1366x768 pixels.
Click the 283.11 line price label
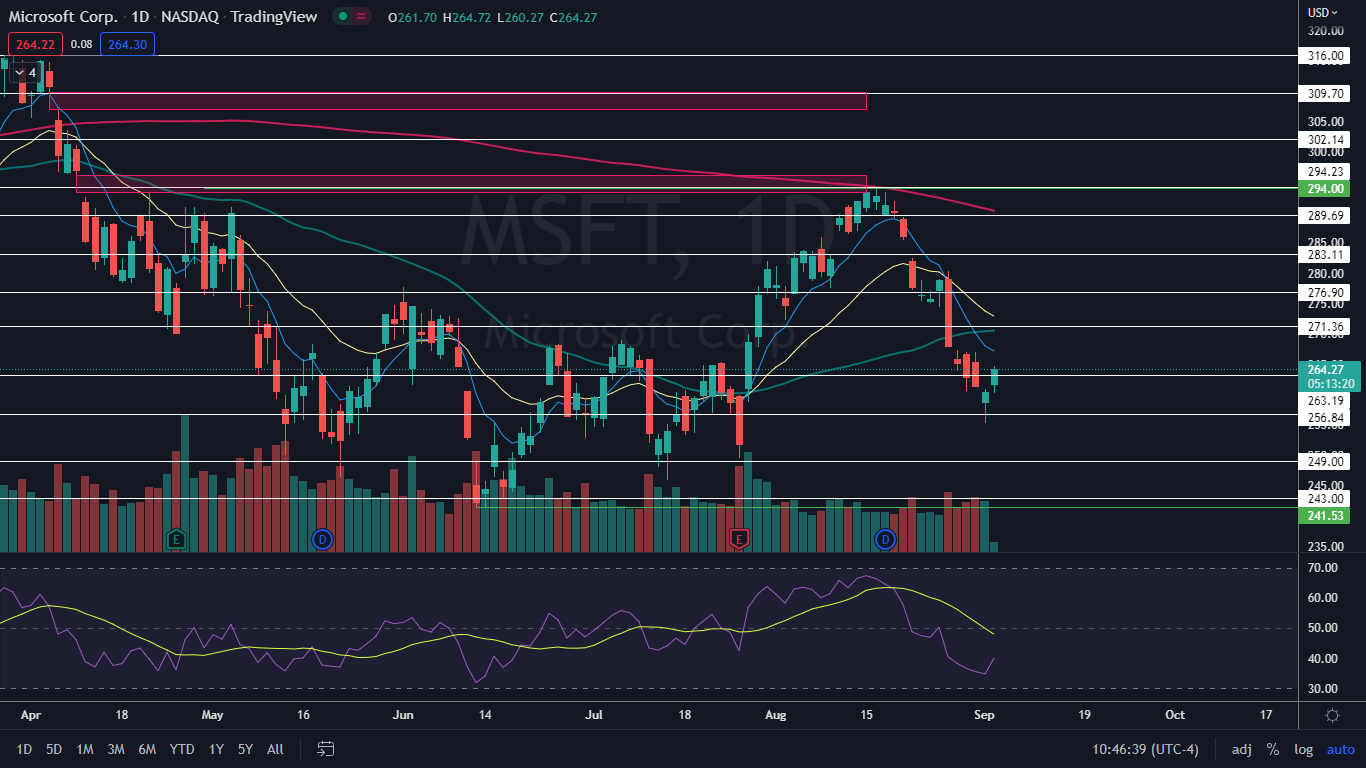(x=1326, y=255)
